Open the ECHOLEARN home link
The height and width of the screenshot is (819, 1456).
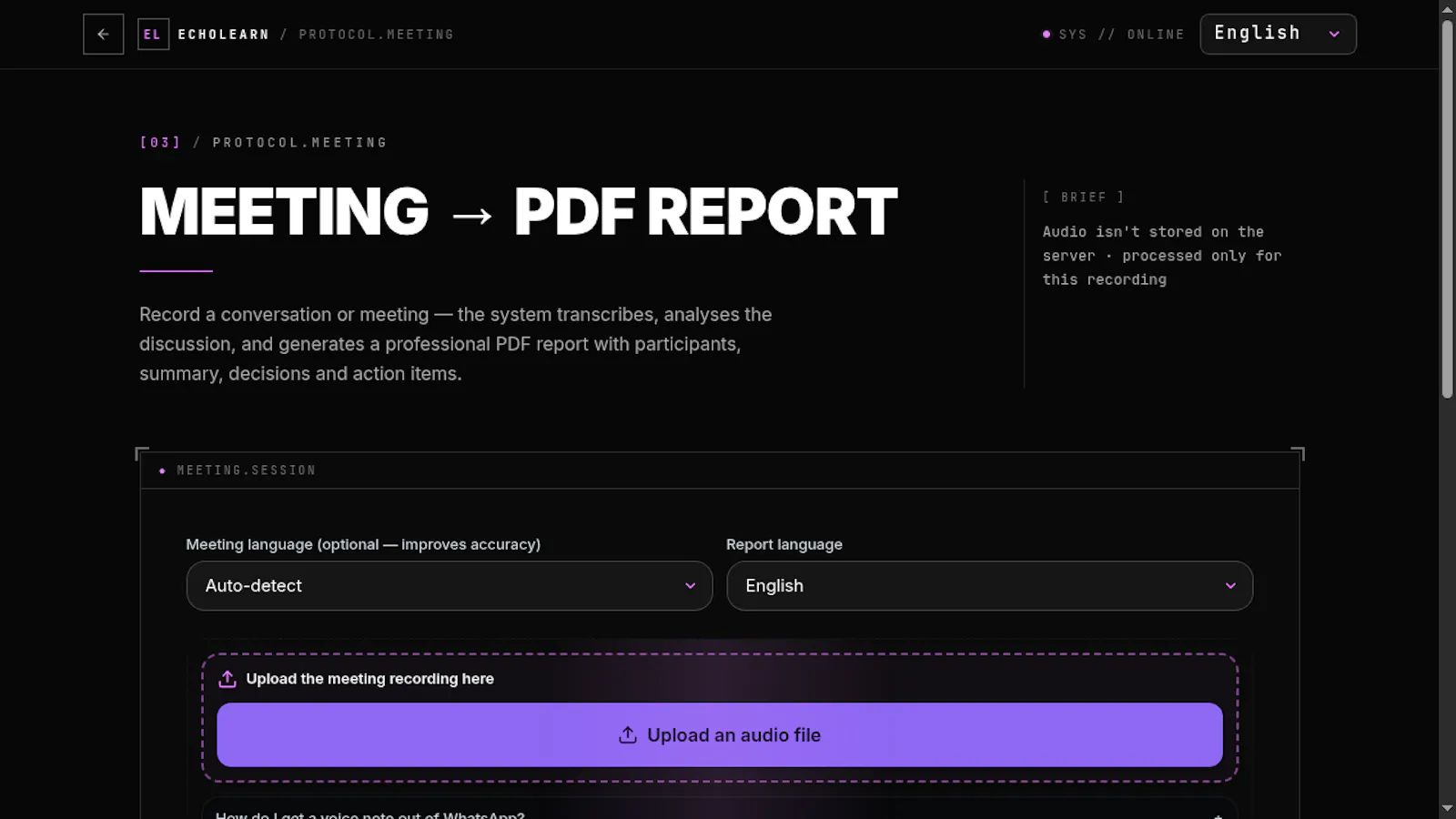click(223, 35)
